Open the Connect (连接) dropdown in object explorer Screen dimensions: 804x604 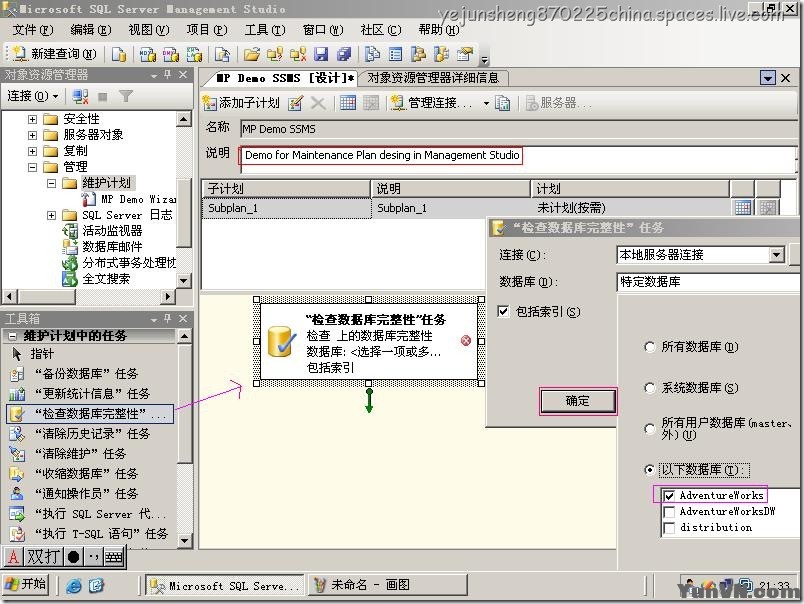33,96
